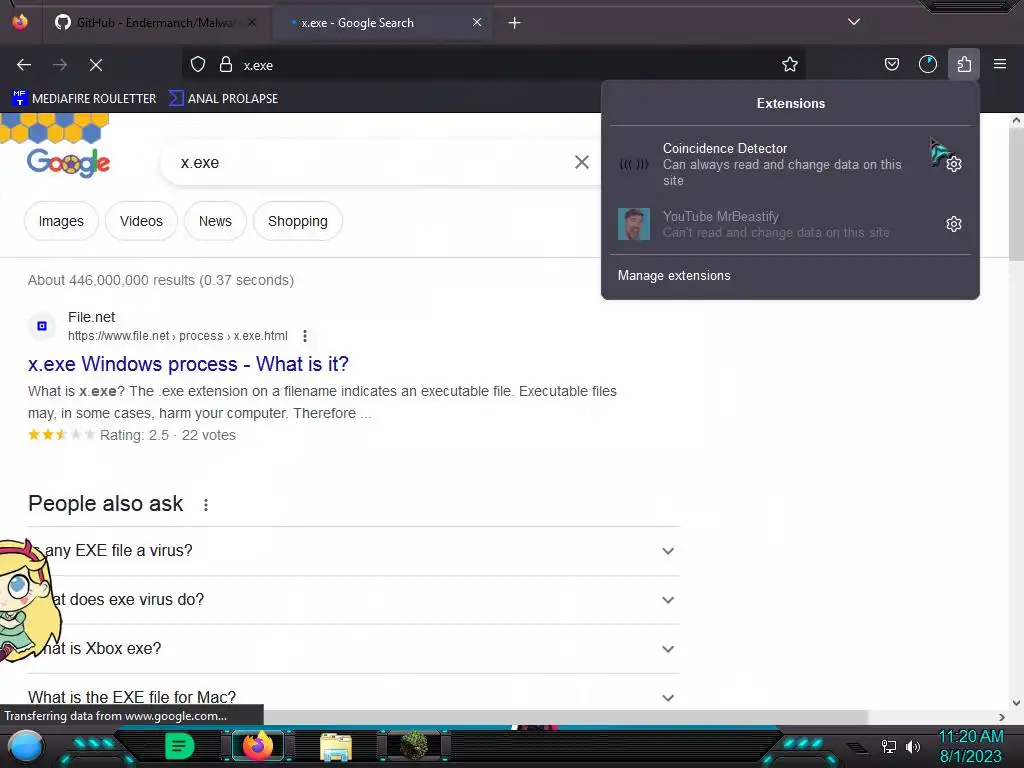Open MEDIAFIRE ROULETTER bookmark
Image resolution: width=1024 pixels, height=768 pixels.
point(84,99)
